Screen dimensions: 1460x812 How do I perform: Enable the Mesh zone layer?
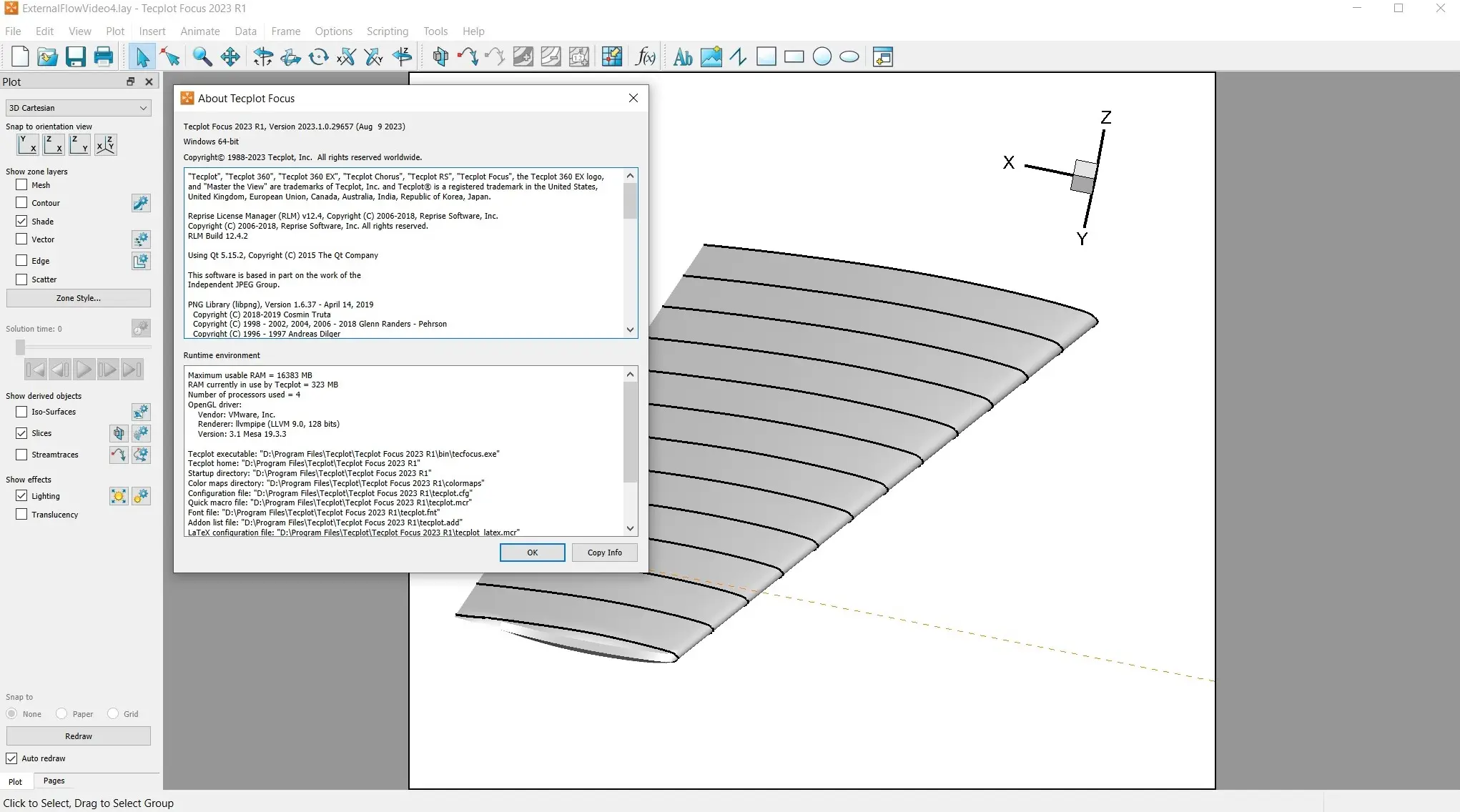pyautogui.click(x=21, y=184)
